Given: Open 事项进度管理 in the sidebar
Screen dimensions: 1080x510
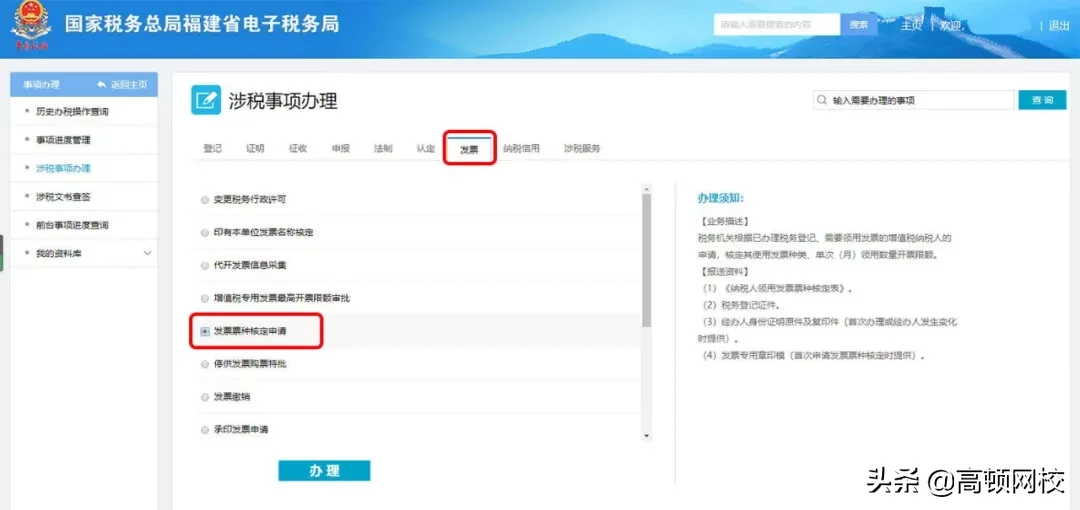Looking at the screenshot, I should [x=63, y=140].
